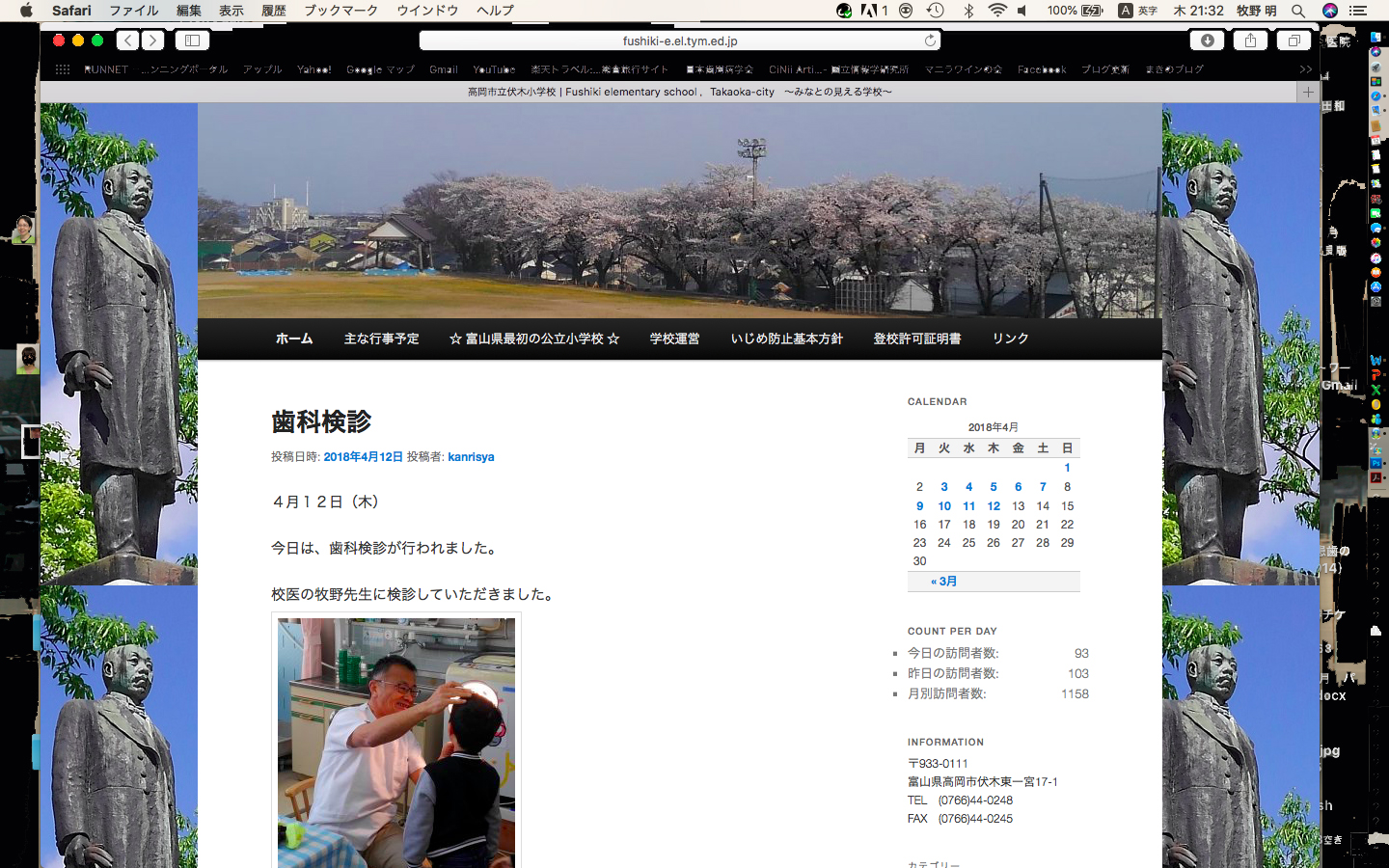Open menu bar clock showing 木 21:32
The image size is (1389, 868).
(x=1198, y=11)
